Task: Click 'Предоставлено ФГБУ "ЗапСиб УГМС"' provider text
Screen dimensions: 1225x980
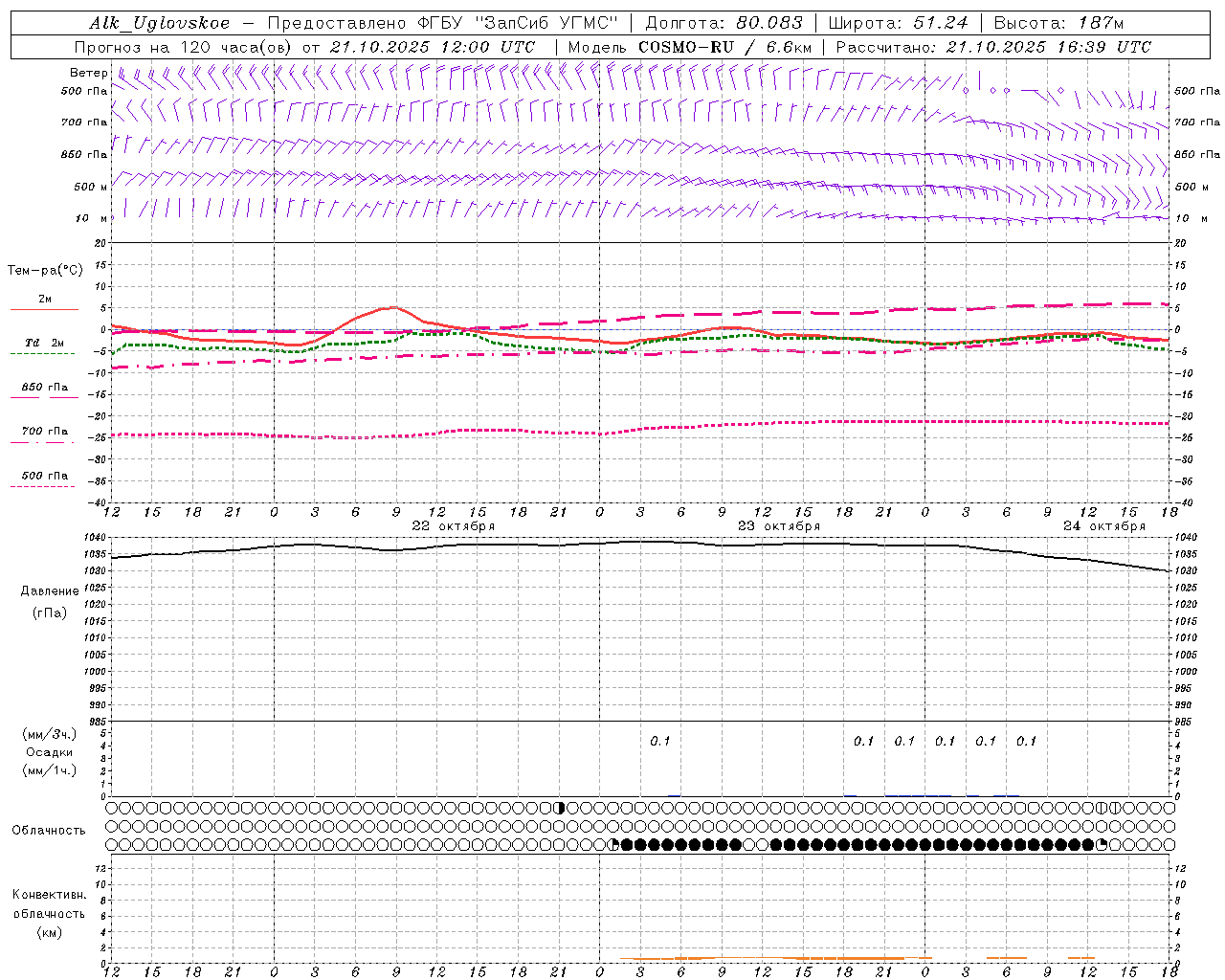Action: click(x=444, y=23)
